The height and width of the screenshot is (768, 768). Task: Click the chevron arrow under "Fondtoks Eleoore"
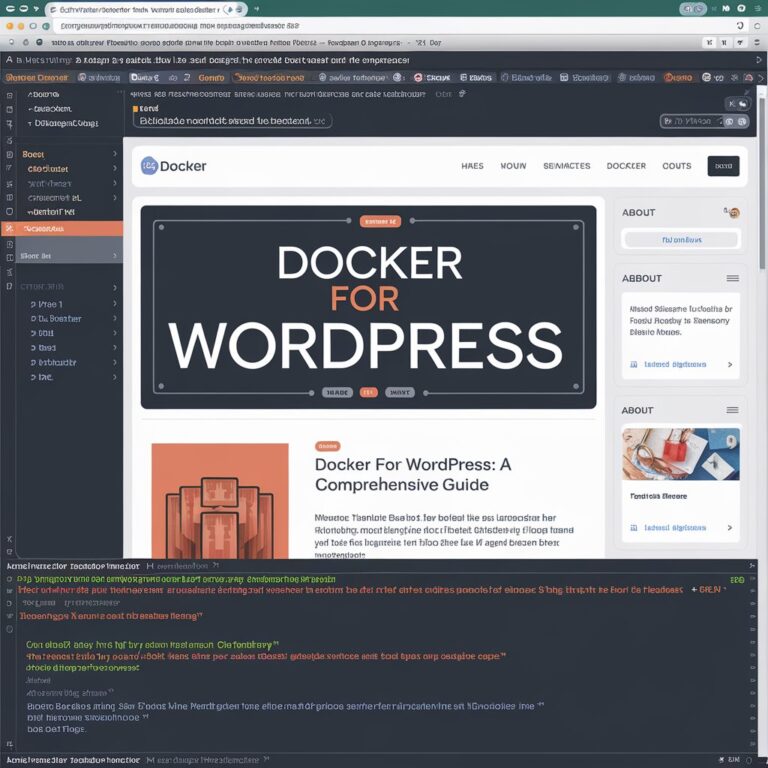tap(730, 528)
